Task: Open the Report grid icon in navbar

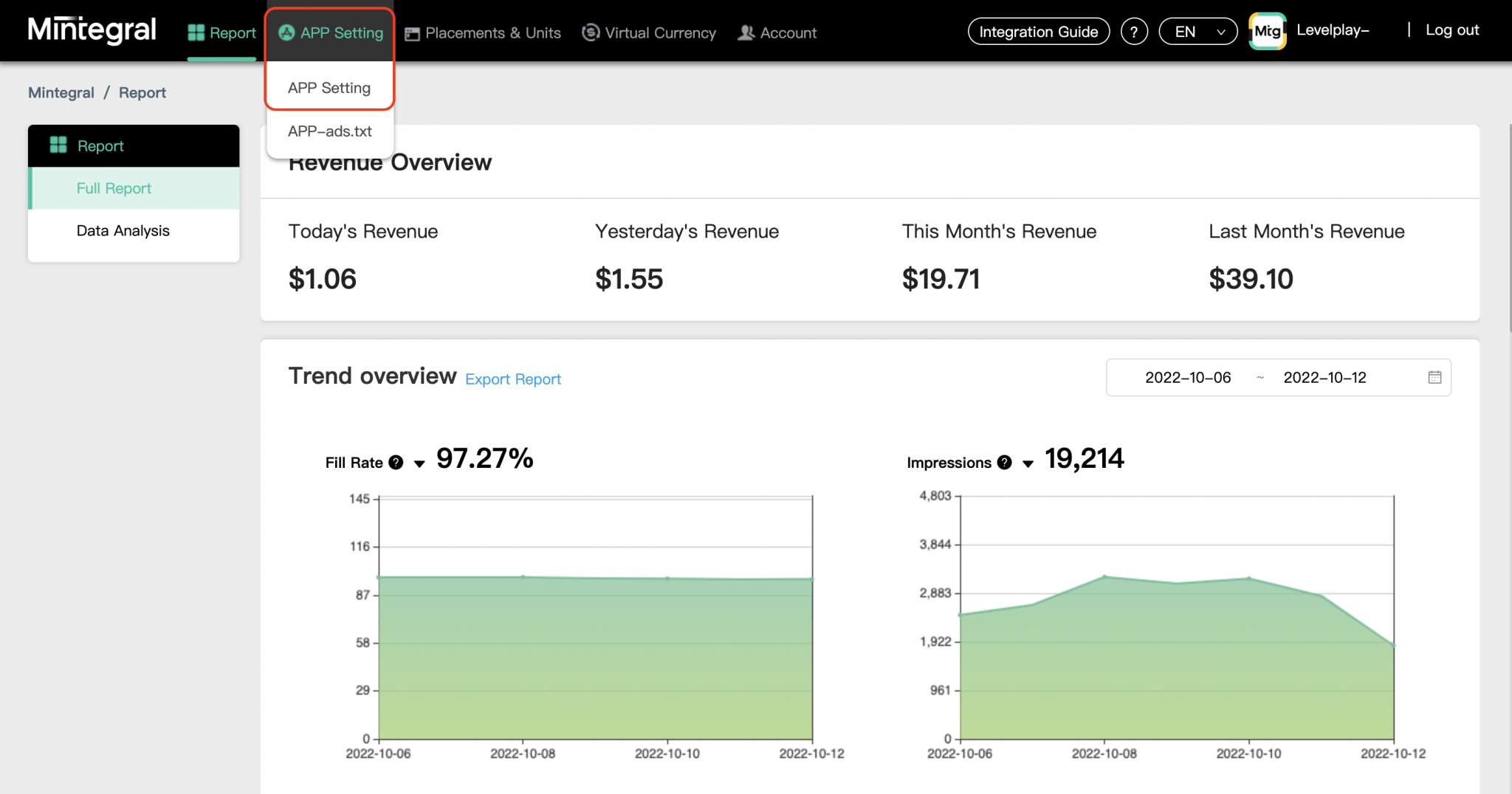Action: pos(196,32)
